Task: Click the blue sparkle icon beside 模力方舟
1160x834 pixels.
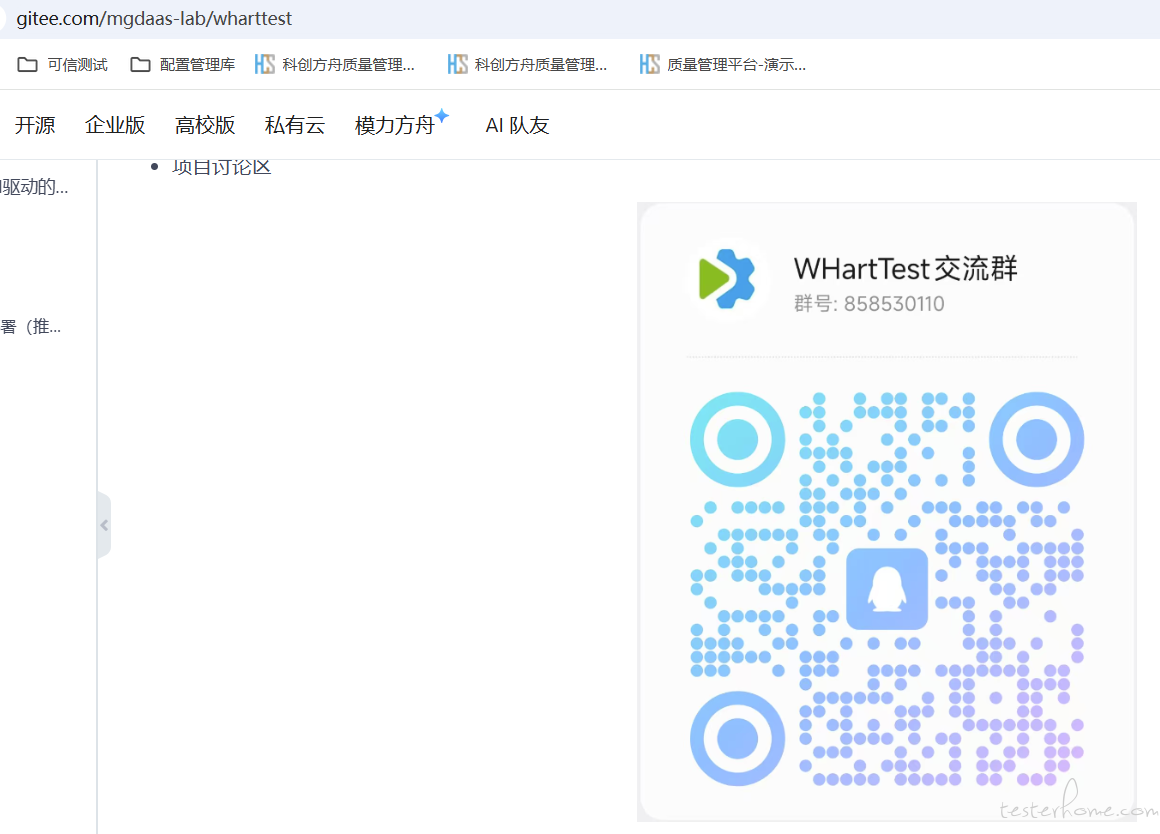Action: point(442,116)
